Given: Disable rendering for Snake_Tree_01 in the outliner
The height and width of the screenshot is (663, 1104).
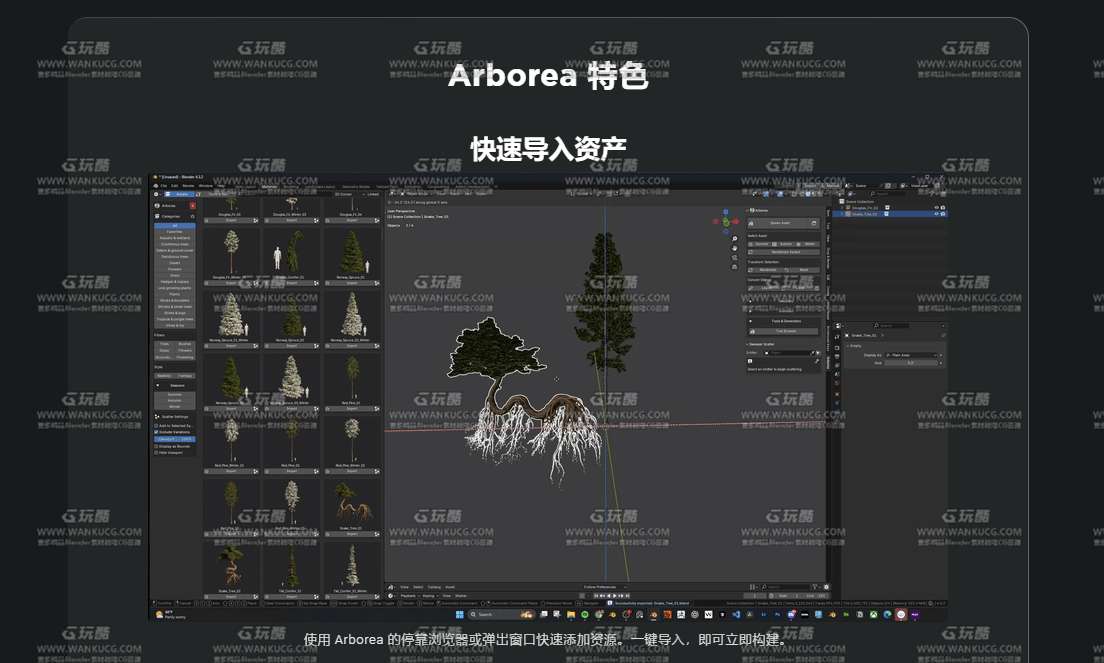Looking at the screenshot, I should pos(943,214).
